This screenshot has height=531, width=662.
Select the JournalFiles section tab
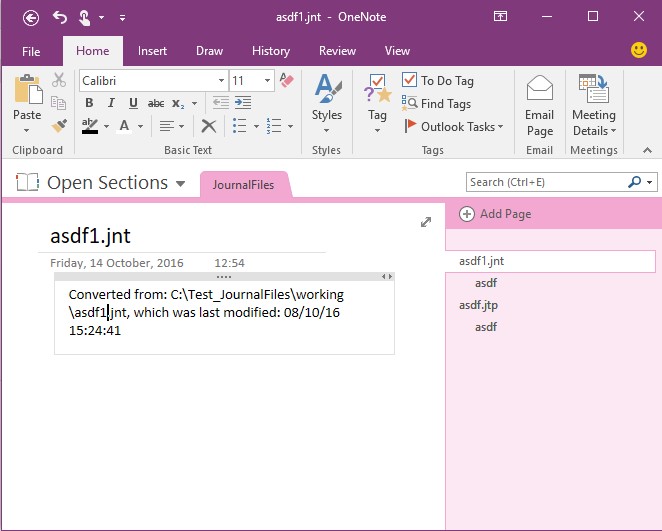pos(244,185)
